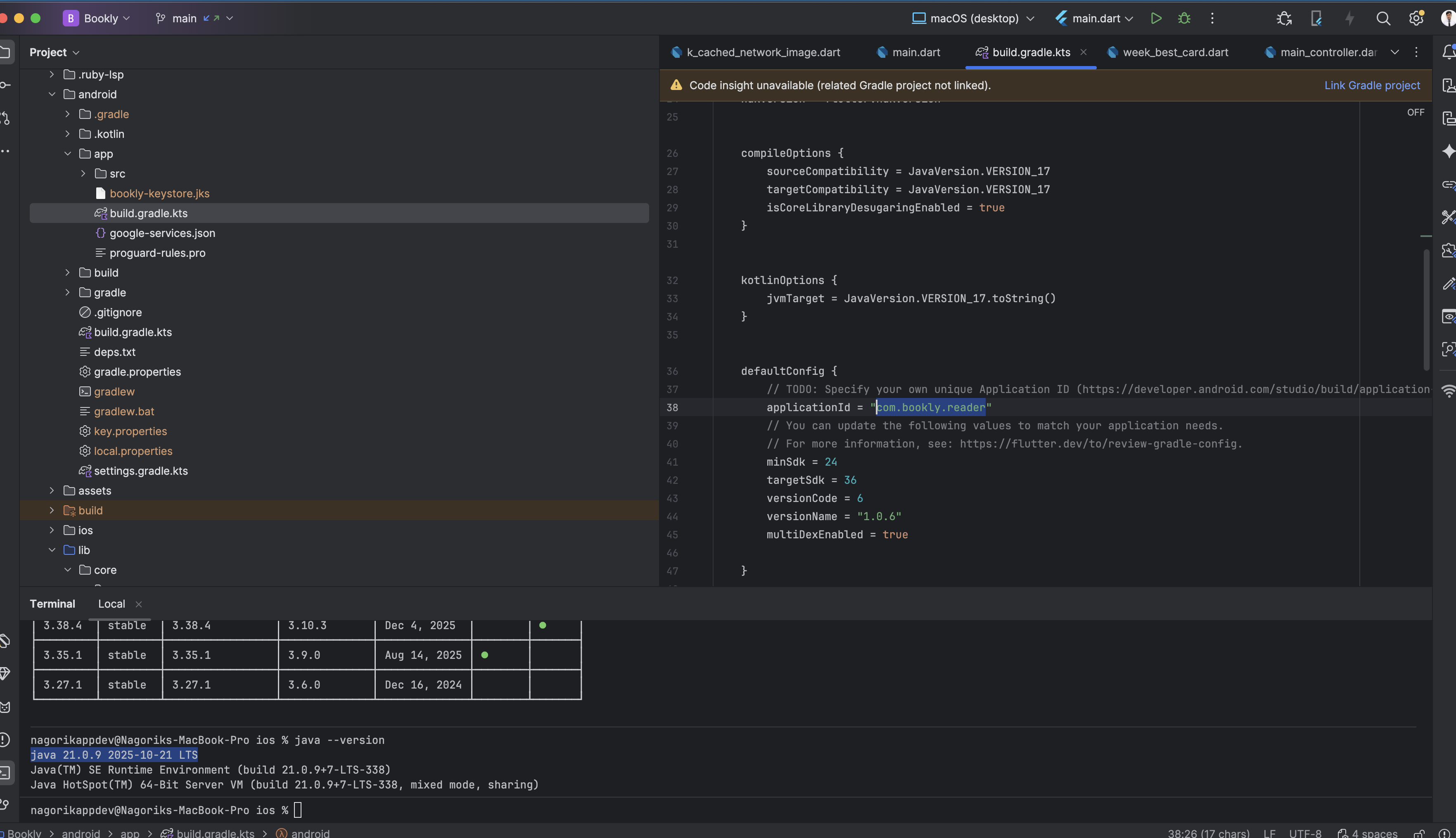This screenshot has height=838, width=1456.
Task: Click Link Gradle project link
Action: 1372,85
